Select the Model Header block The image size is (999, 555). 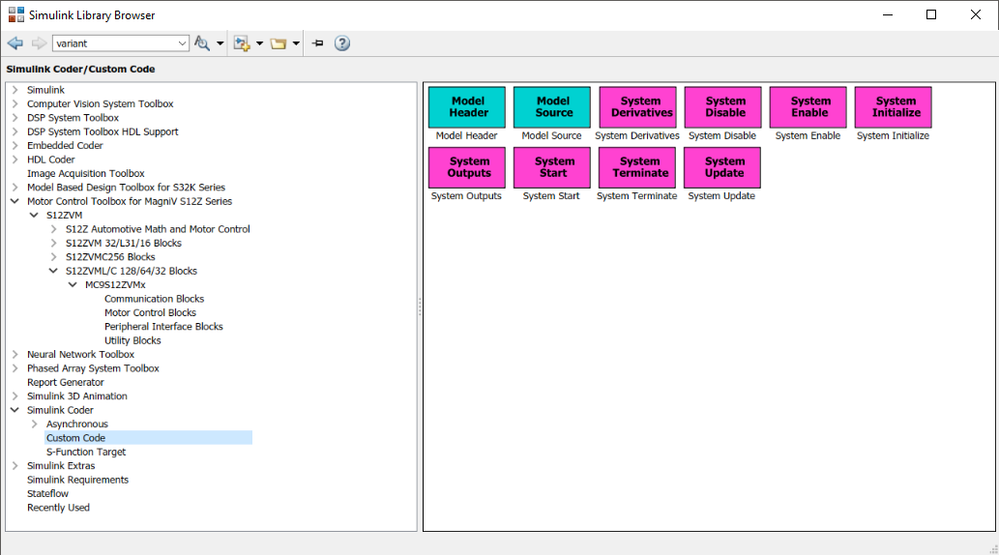pos(467,107)
